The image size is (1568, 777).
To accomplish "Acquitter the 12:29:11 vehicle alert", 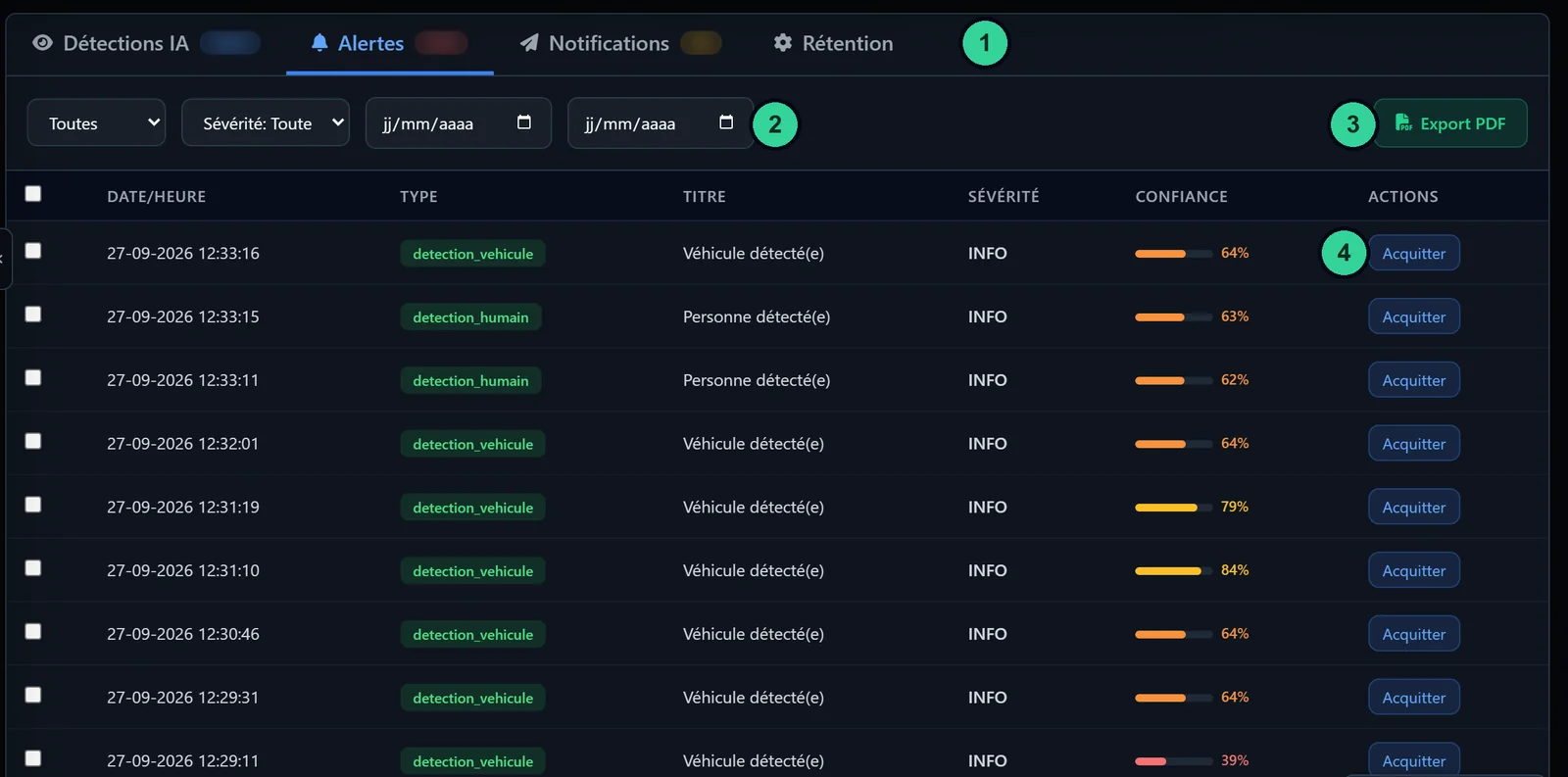I will (x=1414, y=760).
